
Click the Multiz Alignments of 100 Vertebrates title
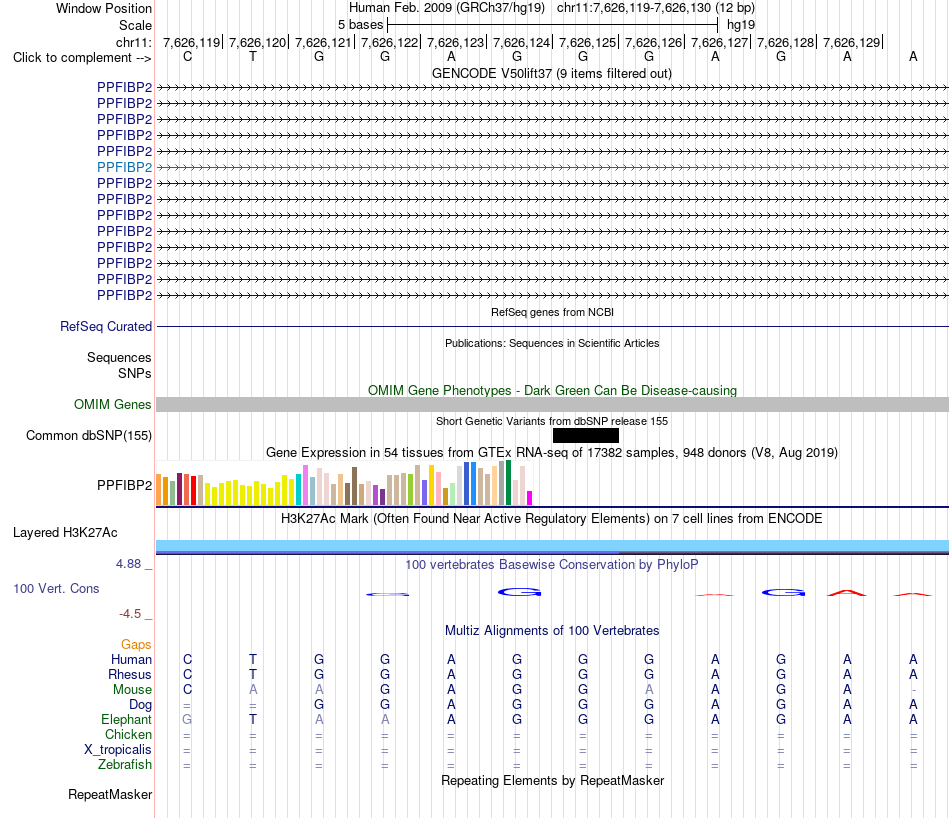[x=552, y=631]
